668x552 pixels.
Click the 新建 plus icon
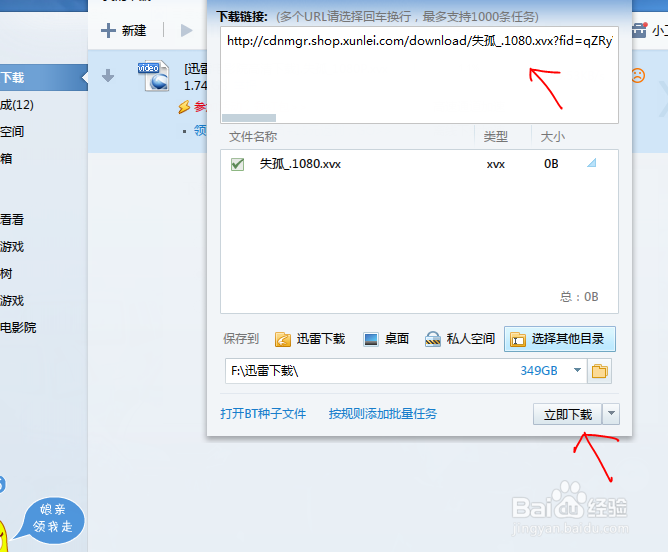pyautogui.click(x=108, y=30)
